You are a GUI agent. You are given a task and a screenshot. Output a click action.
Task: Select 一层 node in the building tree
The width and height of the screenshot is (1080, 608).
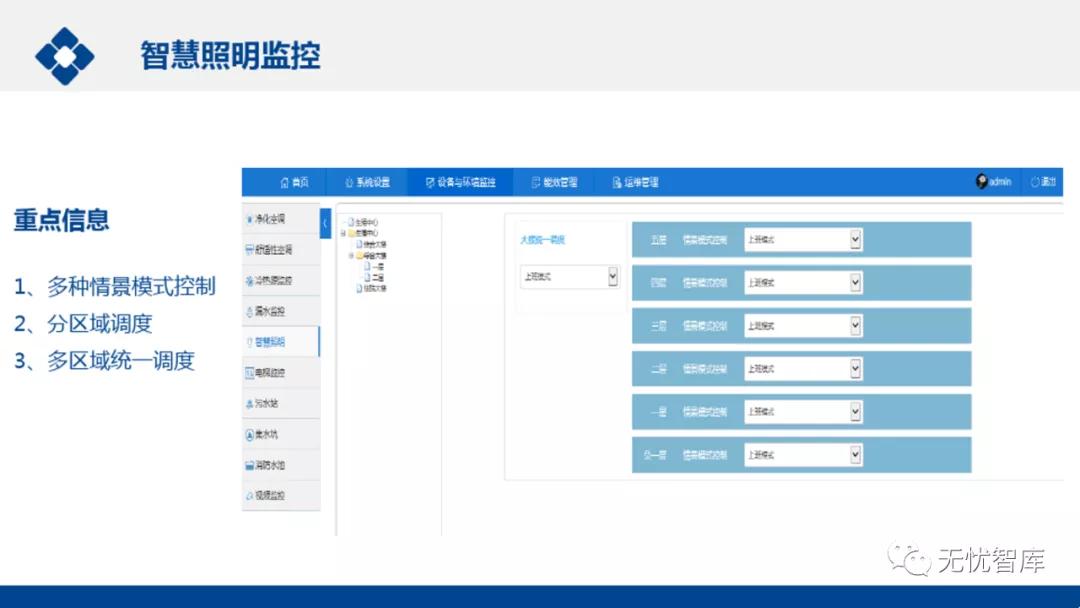point(377,266)
